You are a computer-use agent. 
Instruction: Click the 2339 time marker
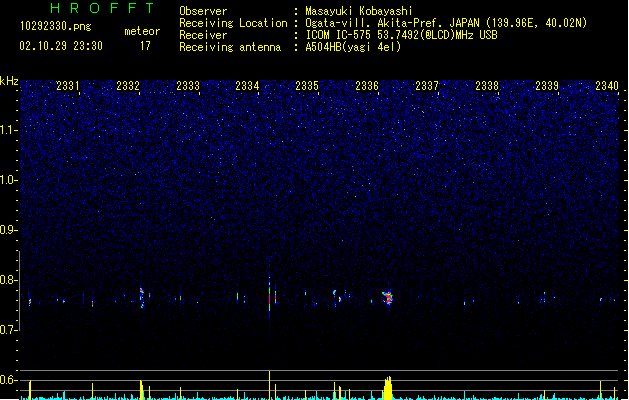[547, 86]
